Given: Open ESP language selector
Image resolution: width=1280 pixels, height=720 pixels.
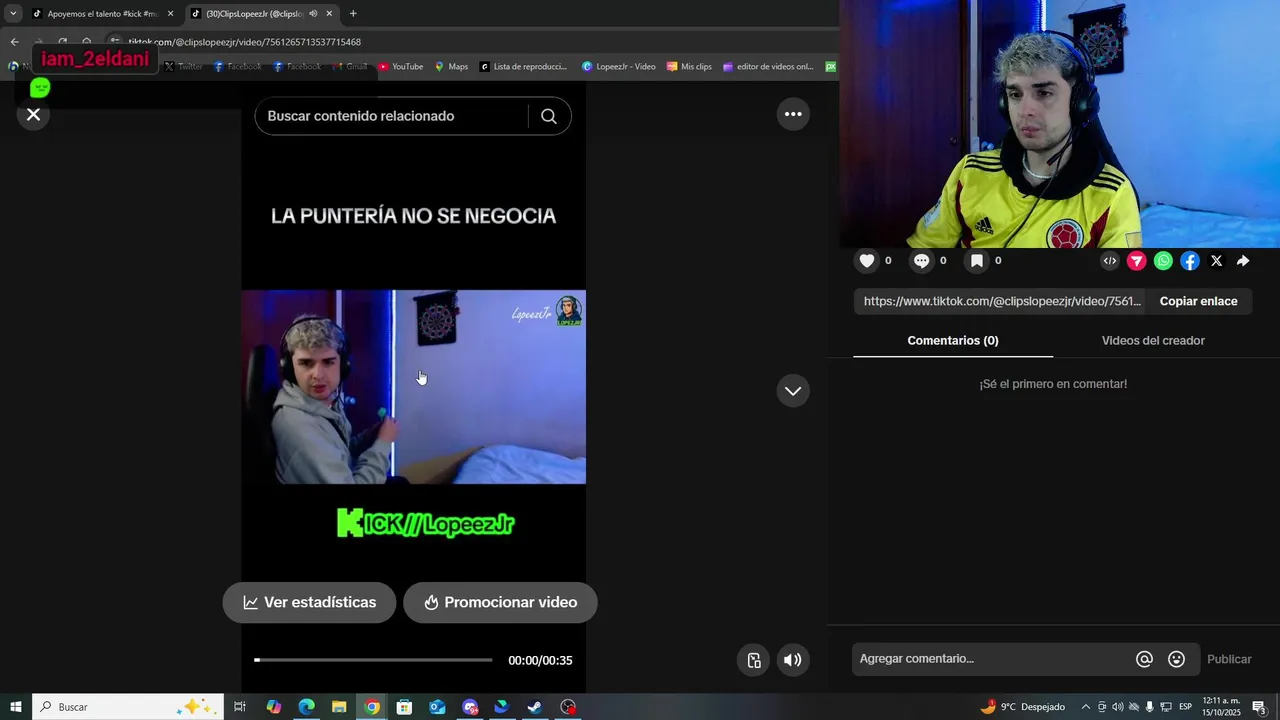Looking at the screenshot, I should tap(1185, 707).
